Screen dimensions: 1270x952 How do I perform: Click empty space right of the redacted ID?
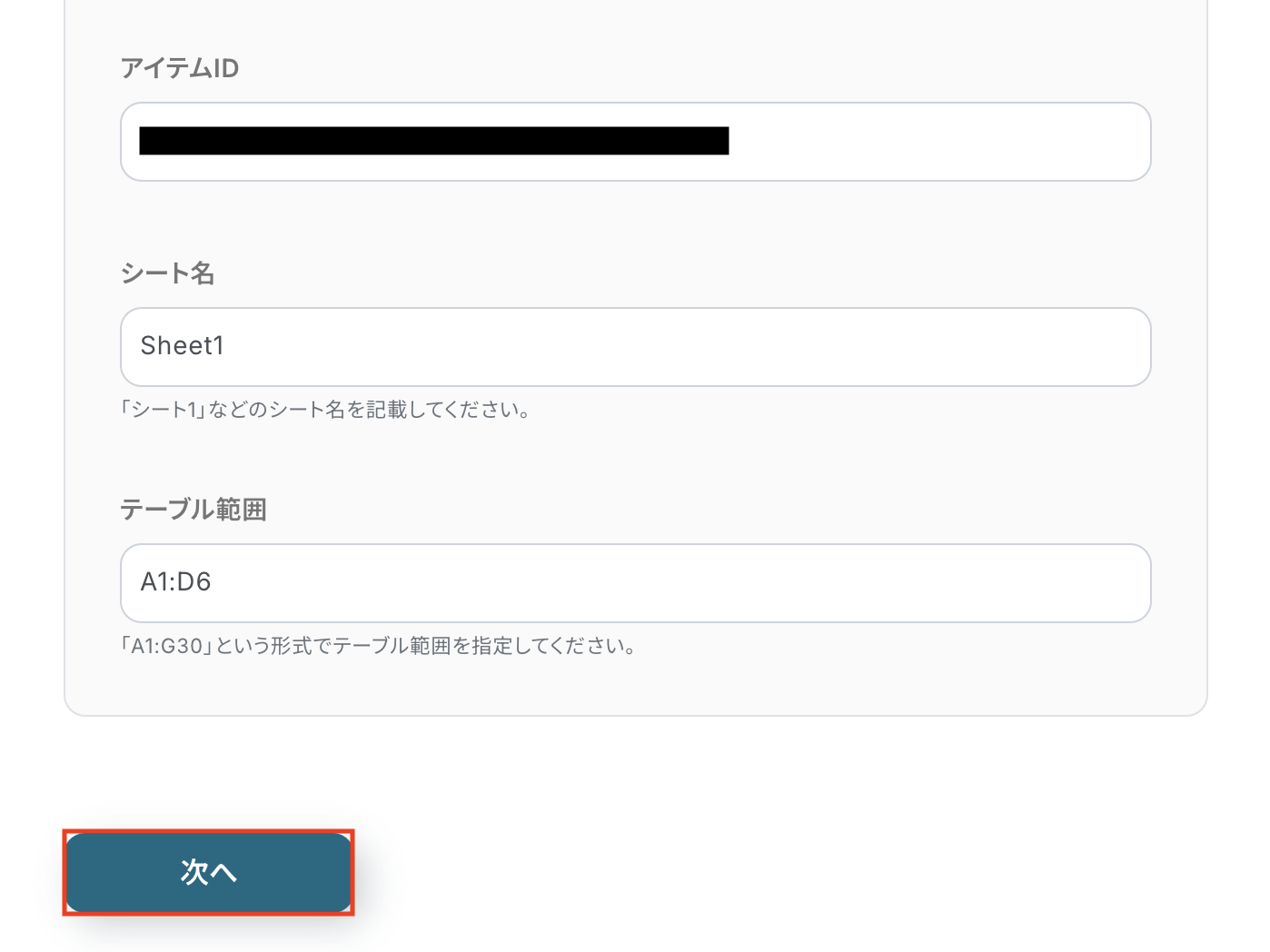click(936, 142)
